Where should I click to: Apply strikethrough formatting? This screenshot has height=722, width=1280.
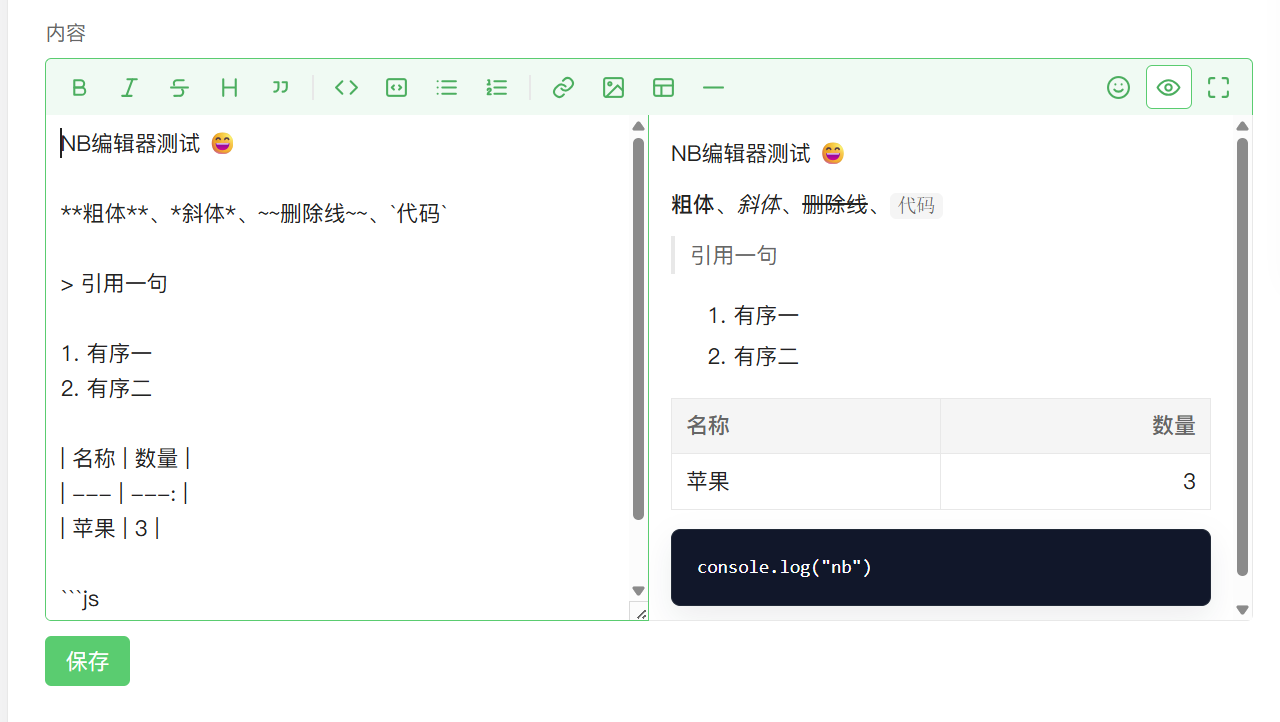click(x=179, y=88)
